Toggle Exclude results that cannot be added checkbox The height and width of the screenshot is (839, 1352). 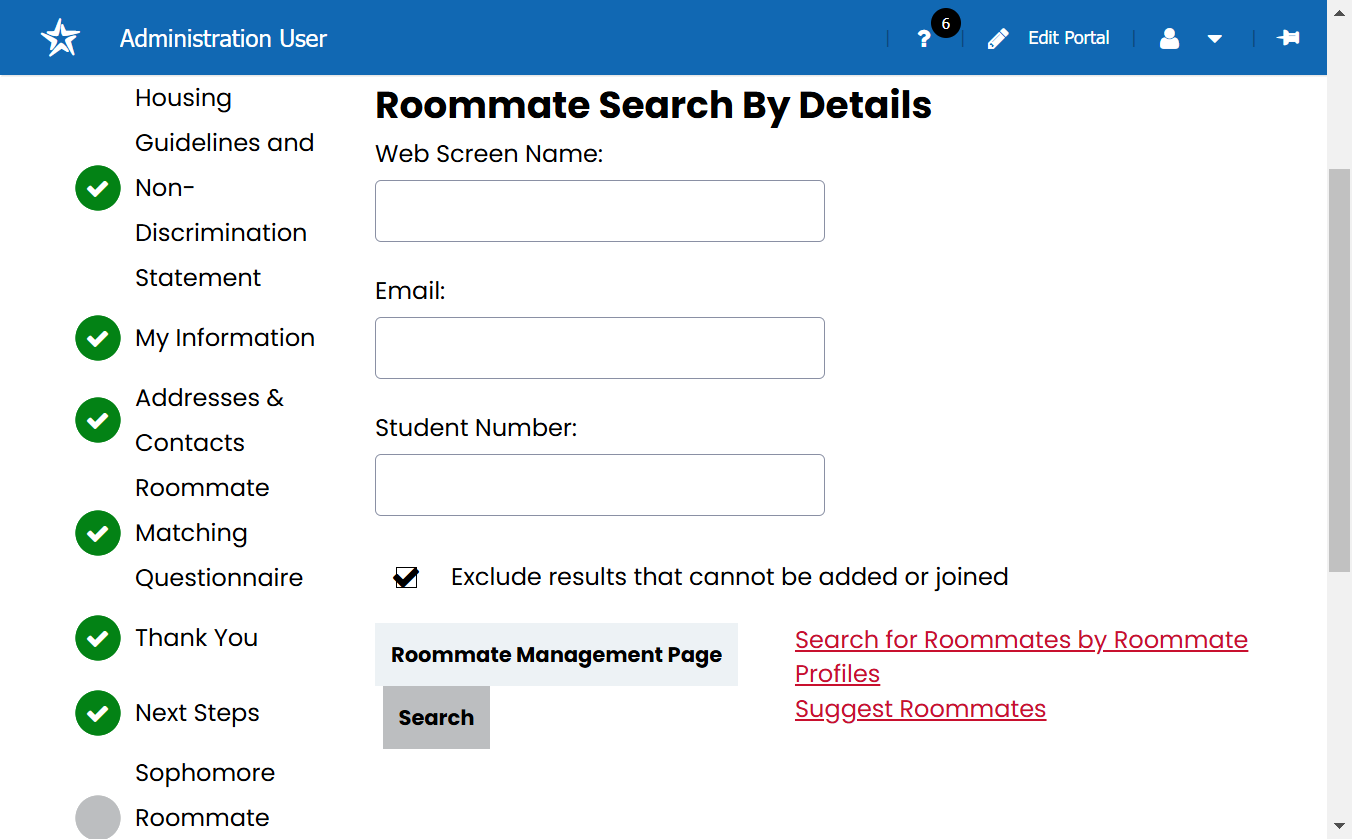pyautogui.click(x=406, y=577)
